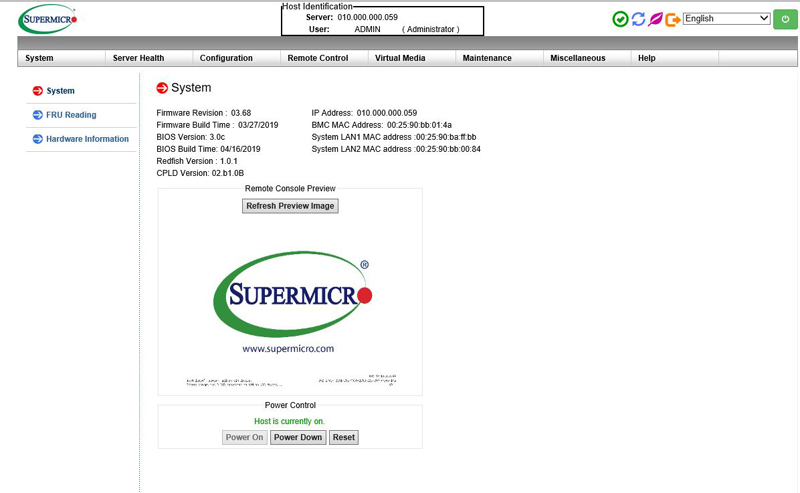Open the Virtual Media menu
Screen dimensions: 800x493
pyautogui.click(x=400, y=58)
